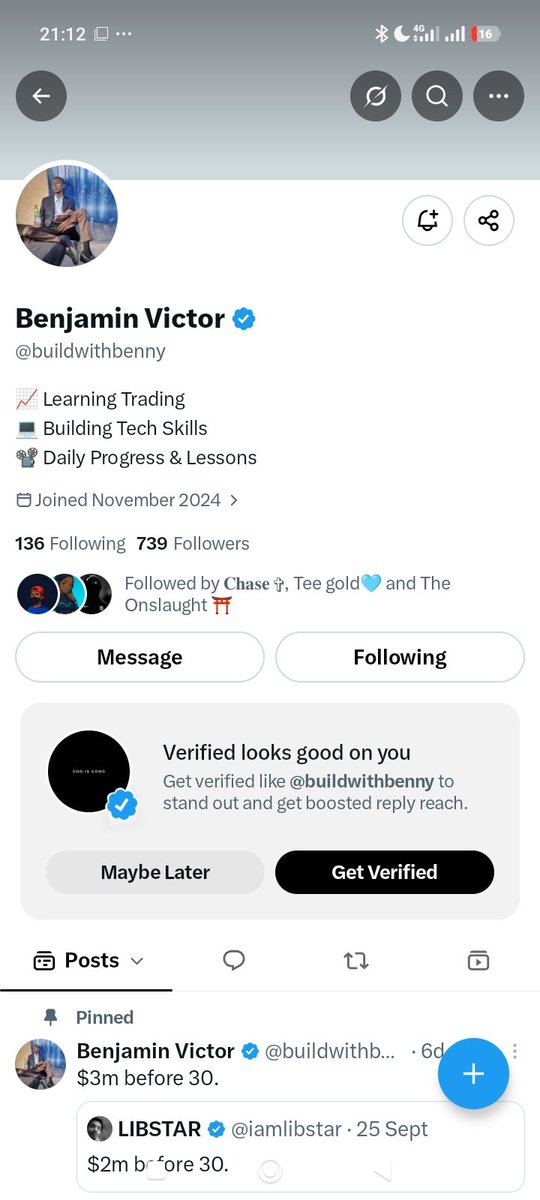540x1200 pixels.
Task: Open pinned post's vertical overflow menu
Action: pos(515,1051)
